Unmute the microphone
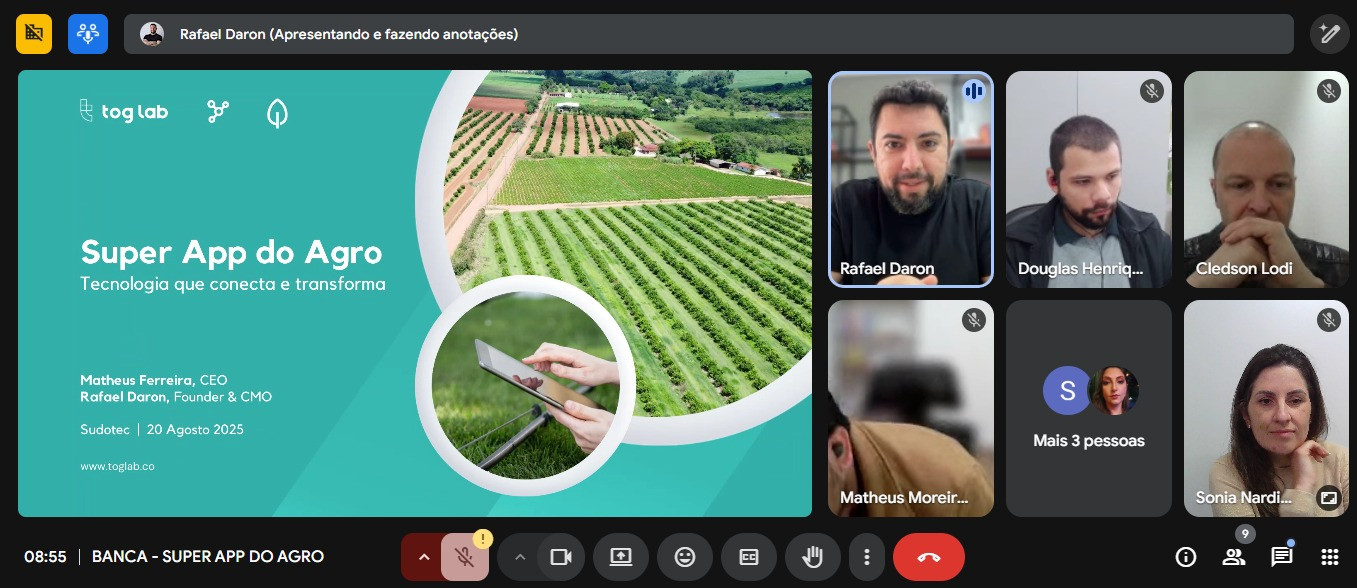Image resolution: width=1357 pixels, height=588 pixels. click(465, 557)
